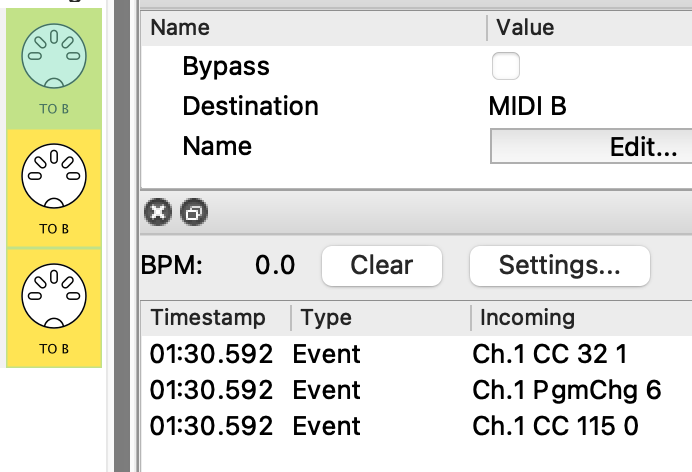
Task: Sort events by the Timestamp column header
Action: tap(208, 318)
